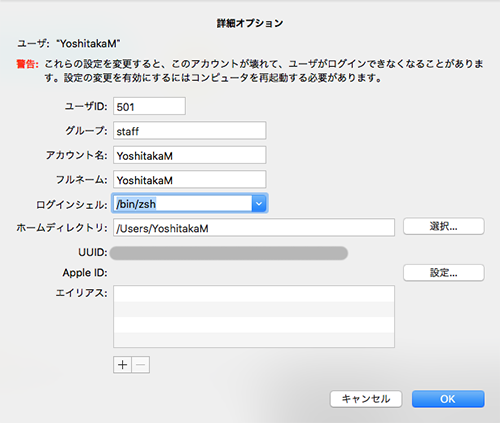Click the 詳細オプション dialog title
The width and height of the screenshot is (500, 423).
click(x=250, y=23)
